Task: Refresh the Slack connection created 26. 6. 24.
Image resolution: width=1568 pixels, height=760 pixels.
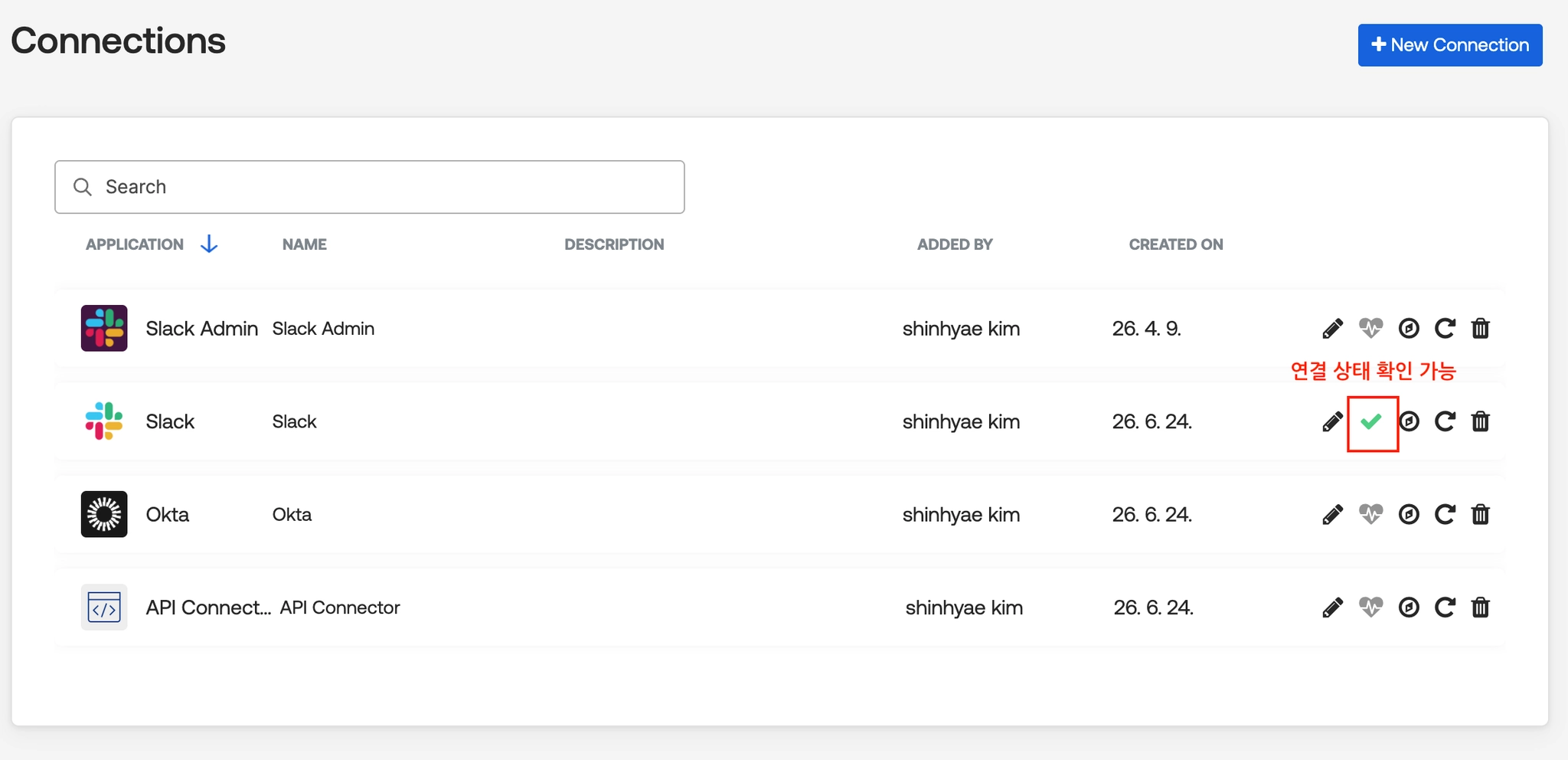Action: [x=1445, y=421]
